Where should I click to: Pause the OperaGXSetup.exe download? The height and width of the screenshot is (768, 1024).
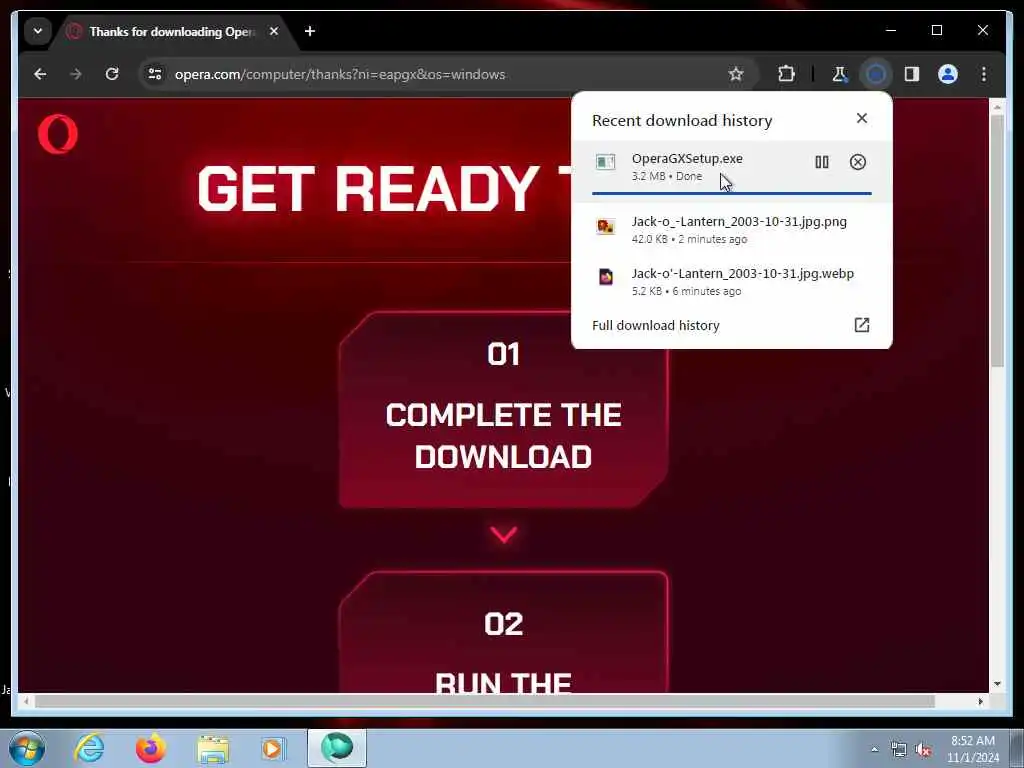[822, 162]
